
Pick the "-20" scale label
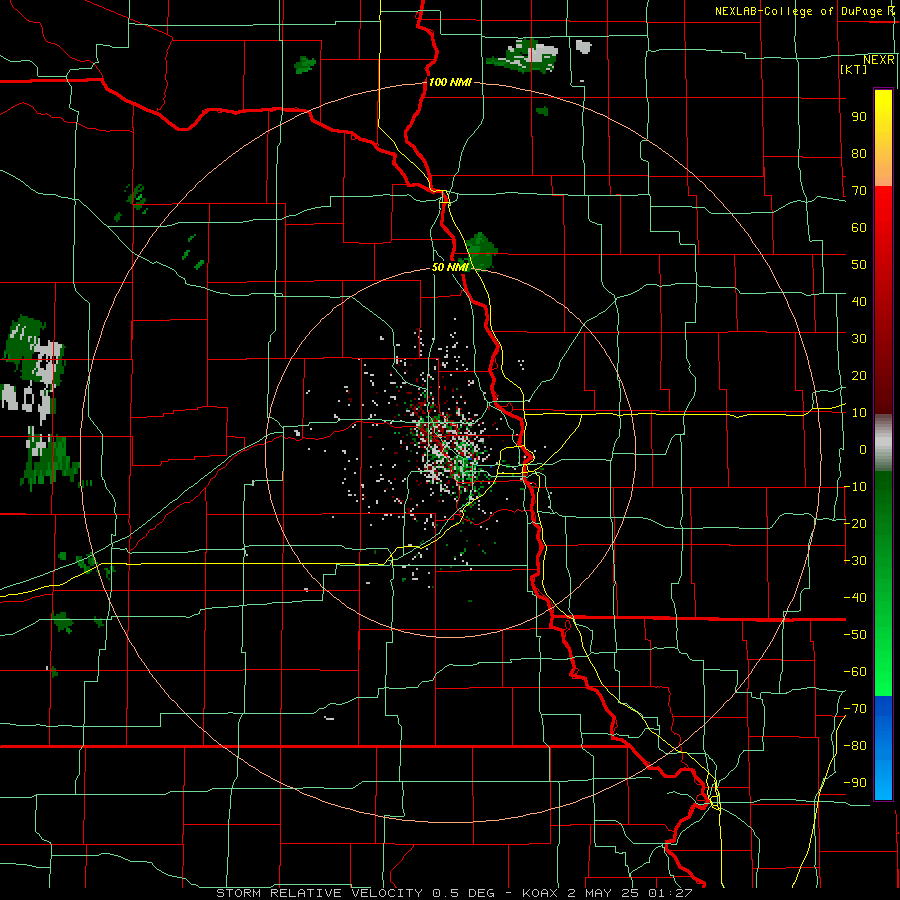point(855,523)
